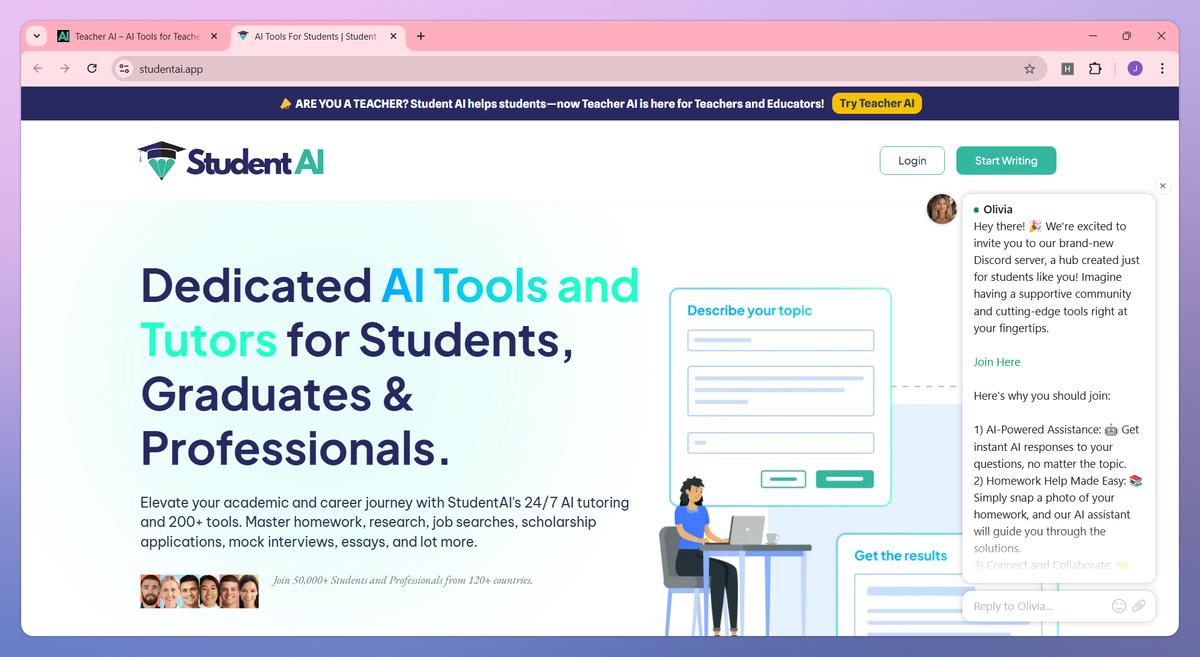Viewport: 1200px width, 657px height.
Task: Dismiss the Olivia chat popup
Action: click(1162, 186)
